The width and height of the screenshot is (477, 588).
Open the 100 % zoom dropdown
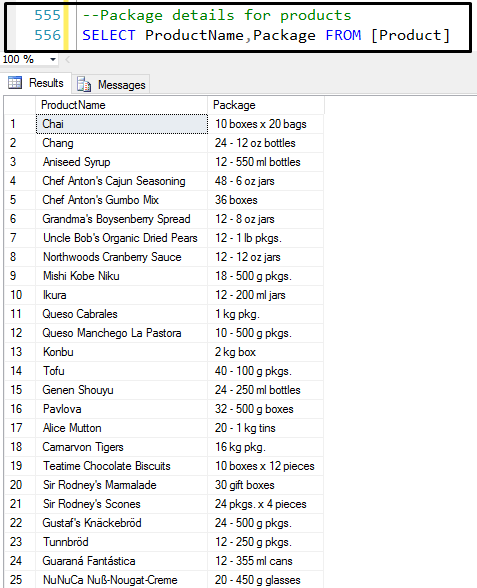(x=53, y=60)
